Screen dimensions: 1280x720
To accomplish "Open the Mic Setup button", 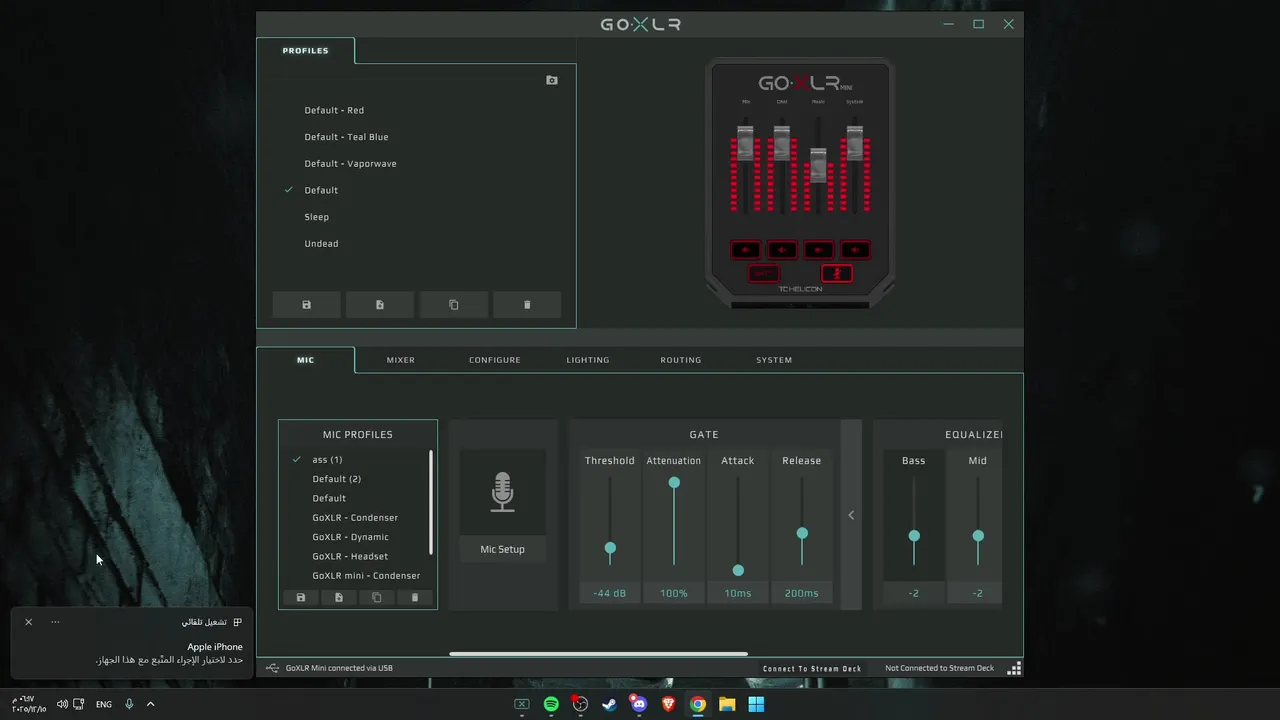I will point(502,549).
